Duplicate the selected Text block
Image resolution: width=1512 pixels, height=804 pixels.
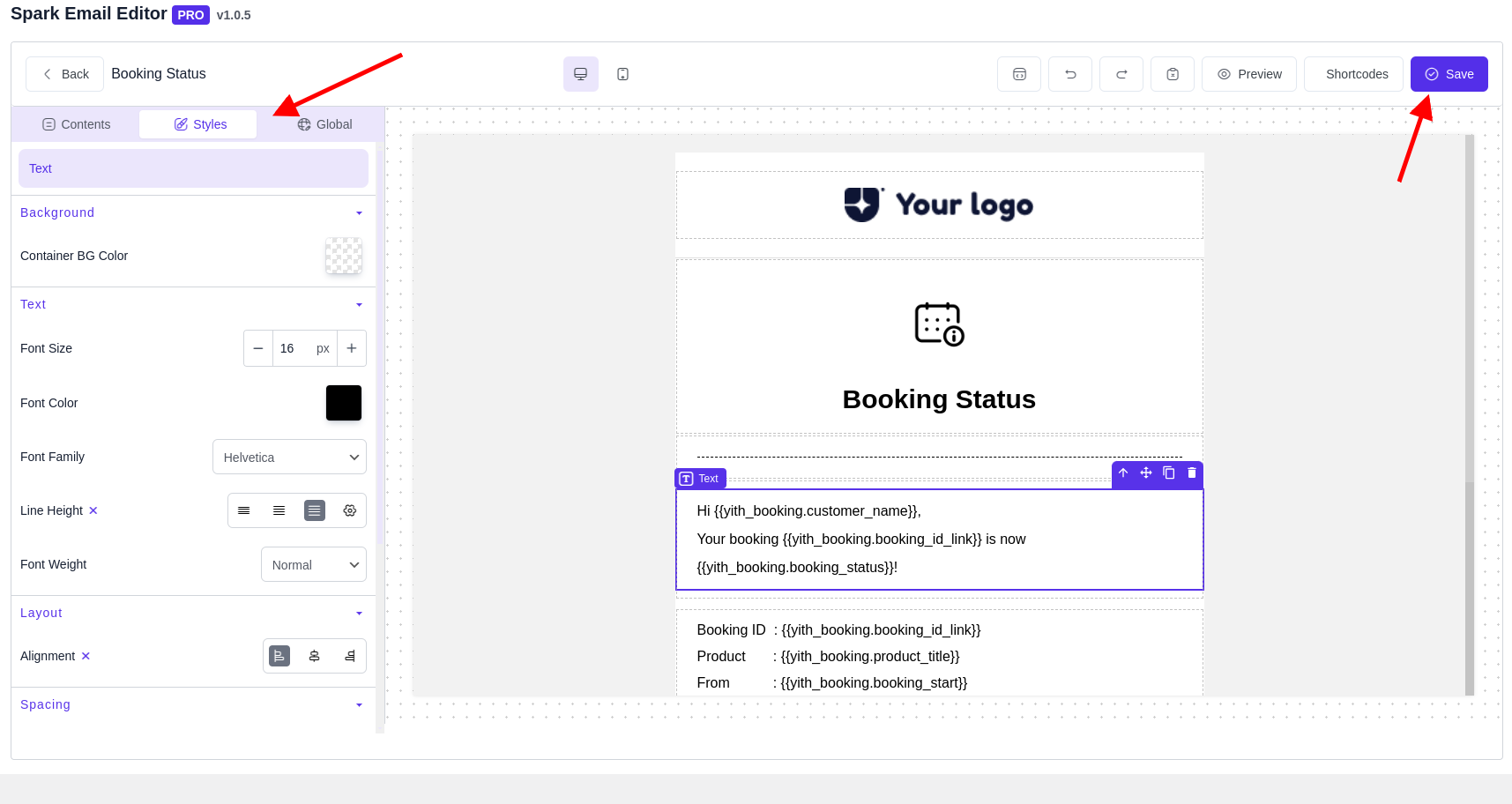point(1168,473)
